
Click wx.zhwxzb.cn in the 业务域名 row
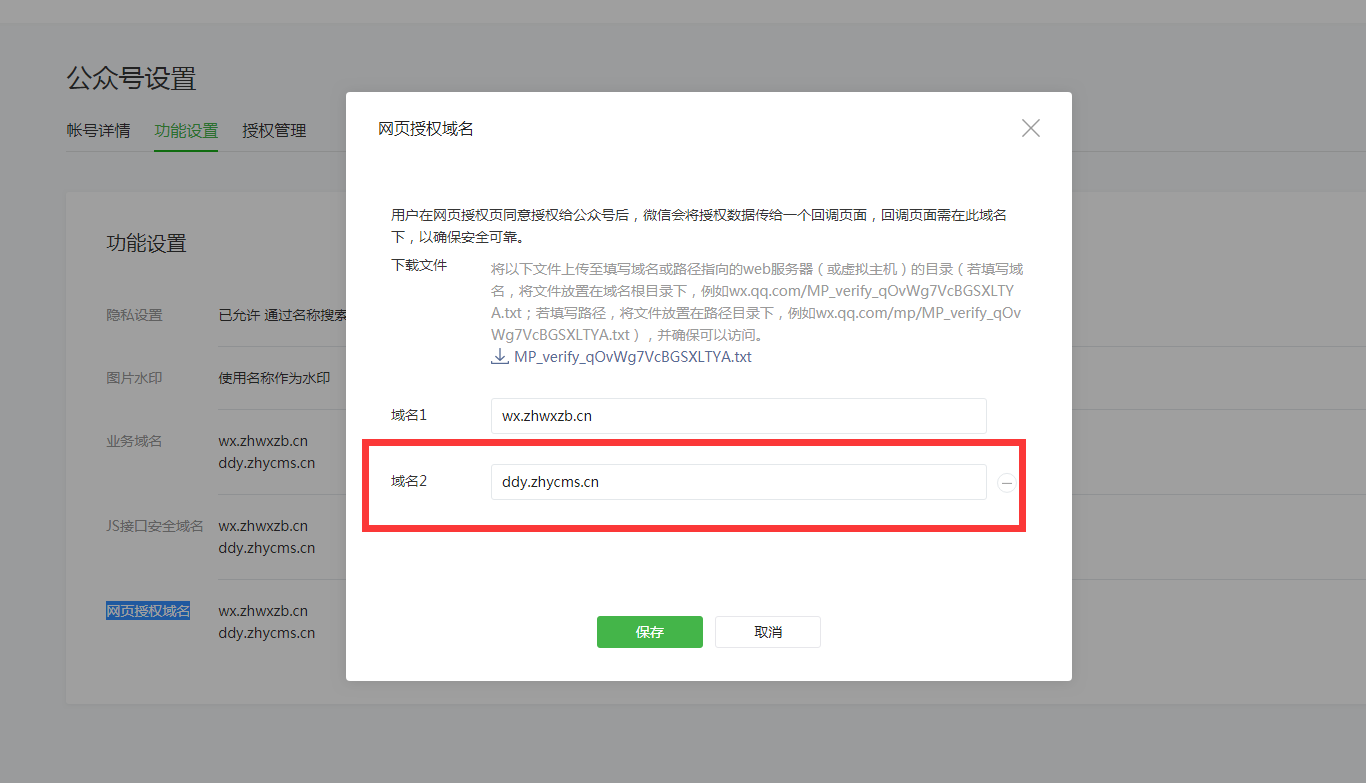(263, 441)
